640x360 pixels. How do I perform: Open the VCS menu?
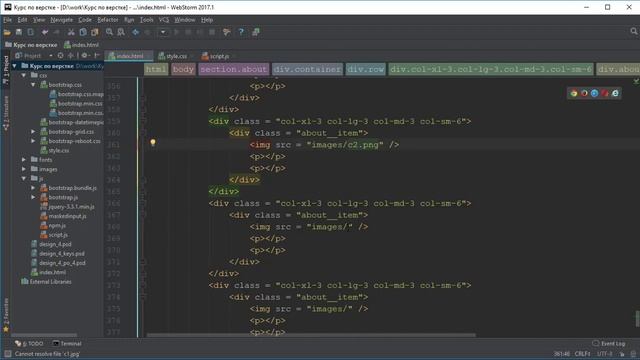(164, 20)
